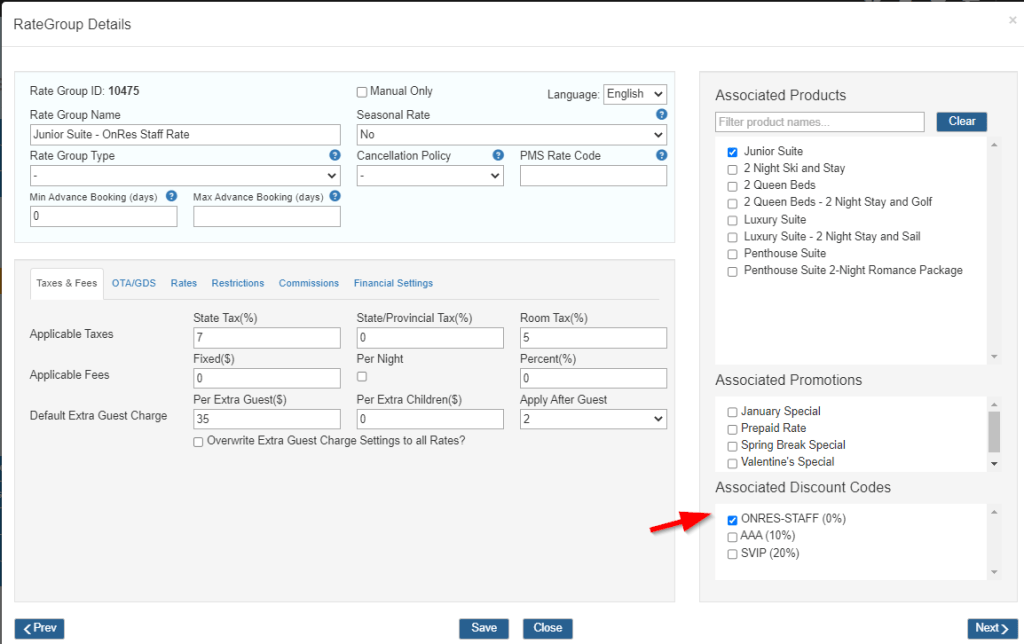Open the Language dropdown
Image resolution: width=1024 pixels, height=644 pixels.
(x=635, y=94)
